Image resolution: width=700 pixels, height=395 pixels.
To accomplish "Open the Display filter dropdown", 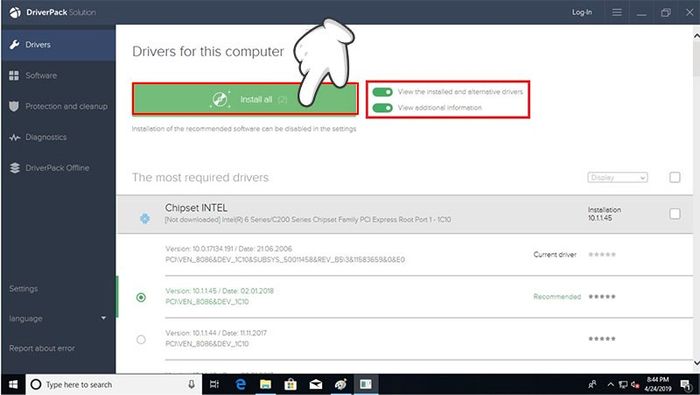I will tap(617, 178).
